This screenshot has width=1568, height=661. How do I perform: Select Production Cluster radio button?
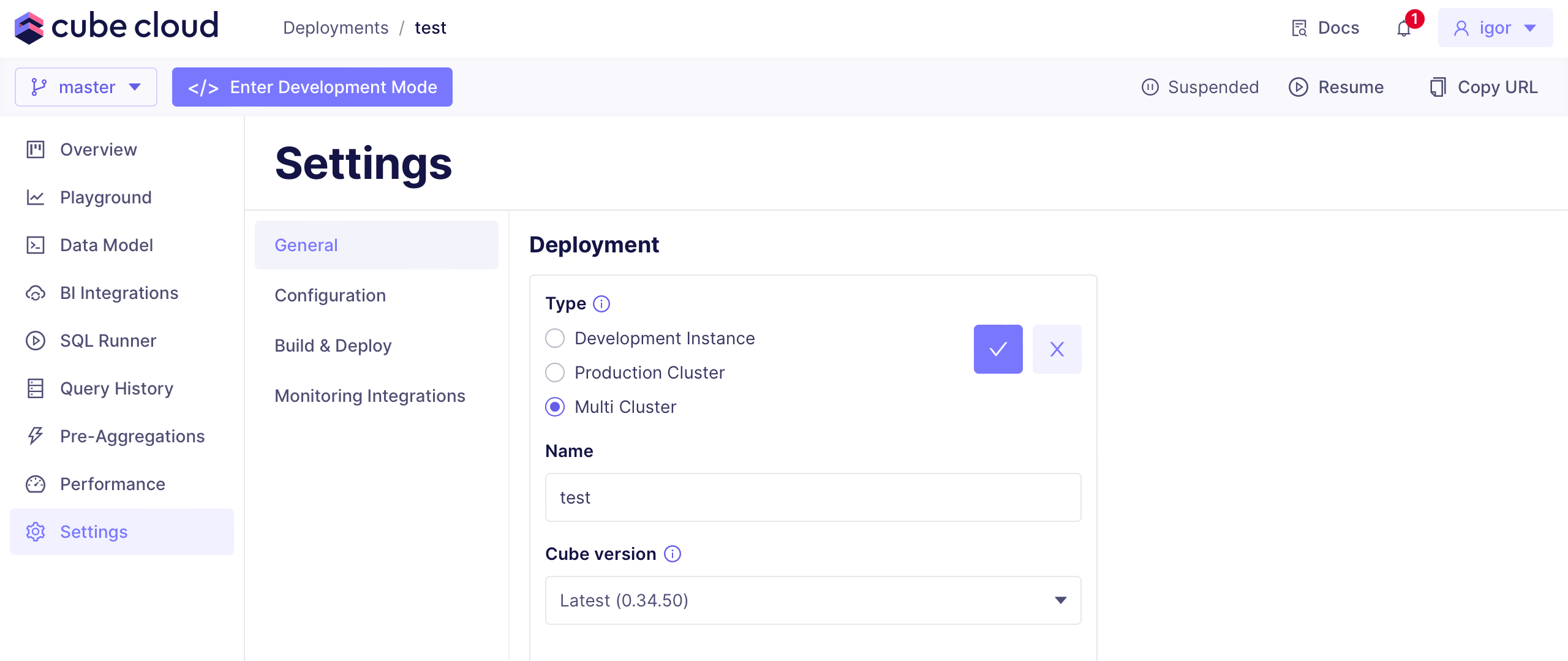555,372
